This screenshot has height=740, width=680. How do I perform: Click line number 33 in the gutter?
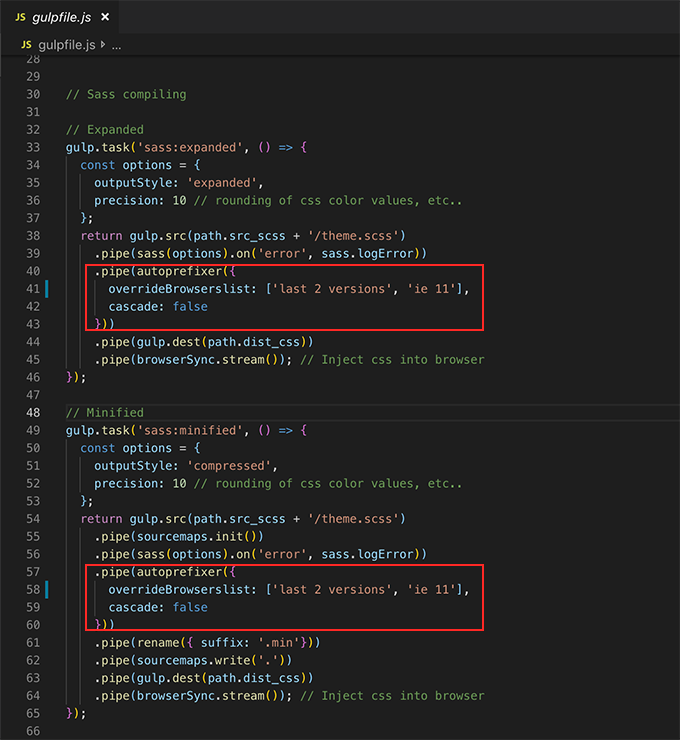click(x=32, y=147)
